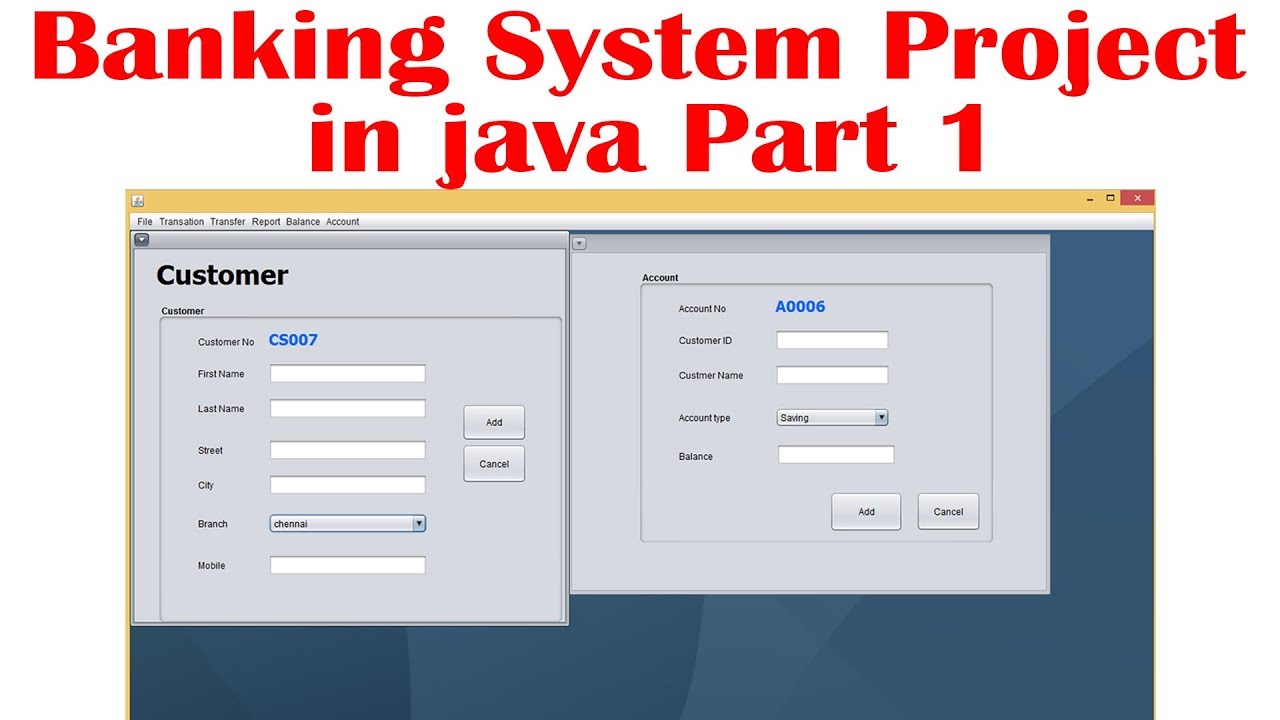Open the Balance menu
Image resolution: width=1280 pixels, height=720 pixels.
[303, 222]
